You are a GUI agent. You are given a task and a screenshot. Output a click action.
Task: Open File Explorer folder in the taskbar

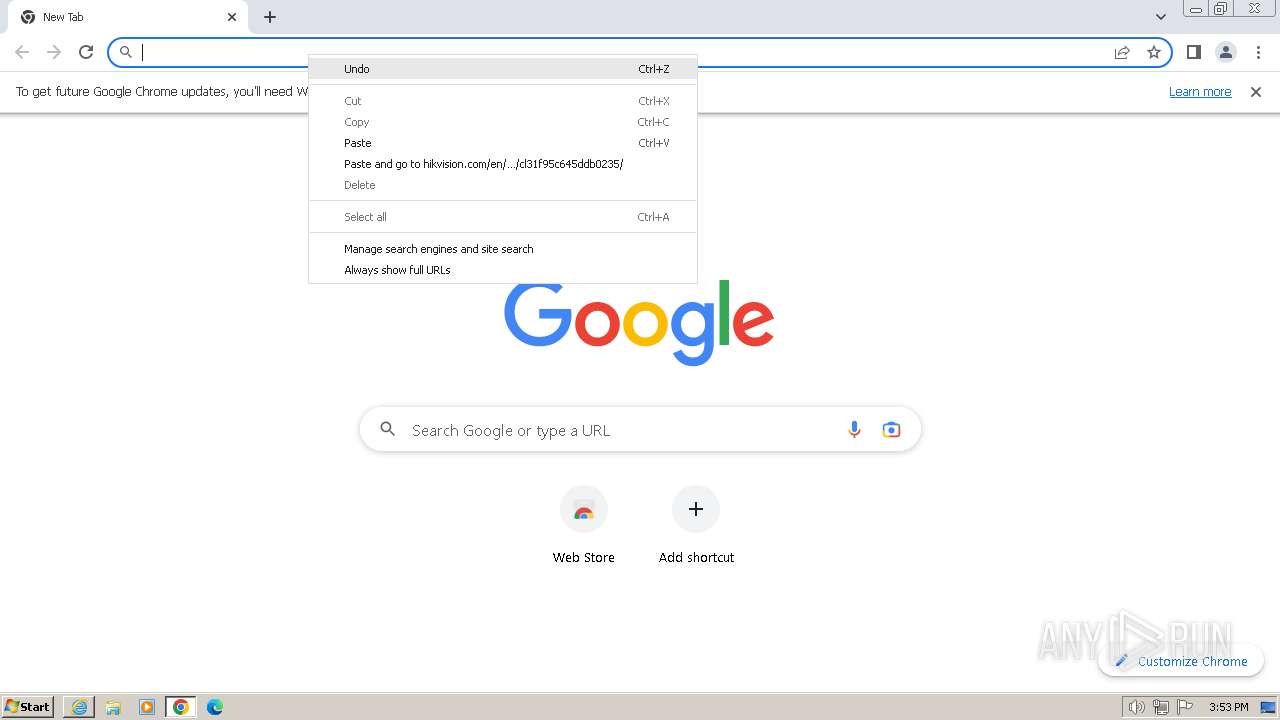113,707
